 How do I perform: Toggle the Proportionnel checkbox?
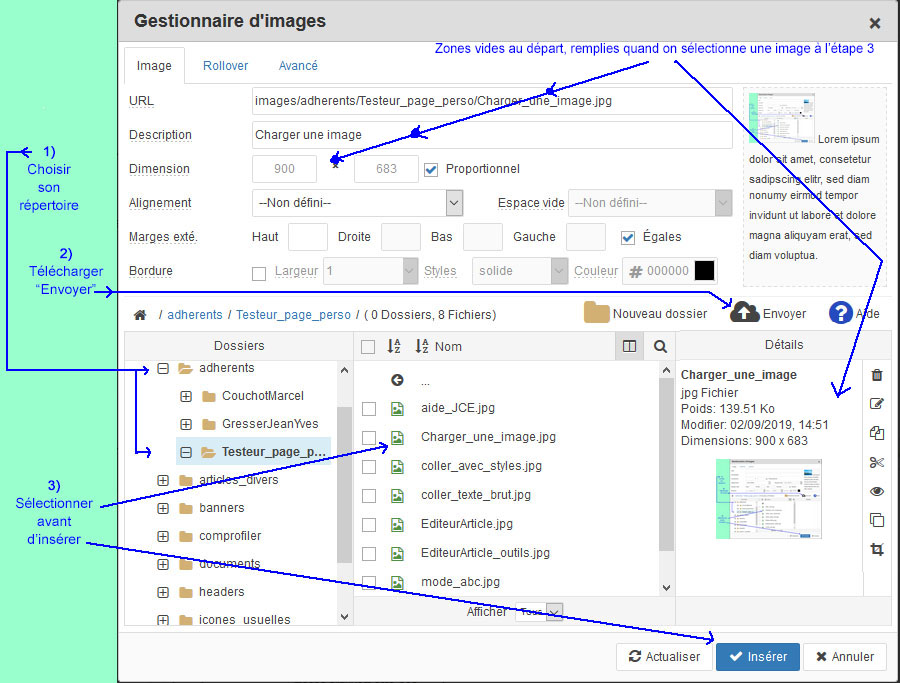coord(431,169)
